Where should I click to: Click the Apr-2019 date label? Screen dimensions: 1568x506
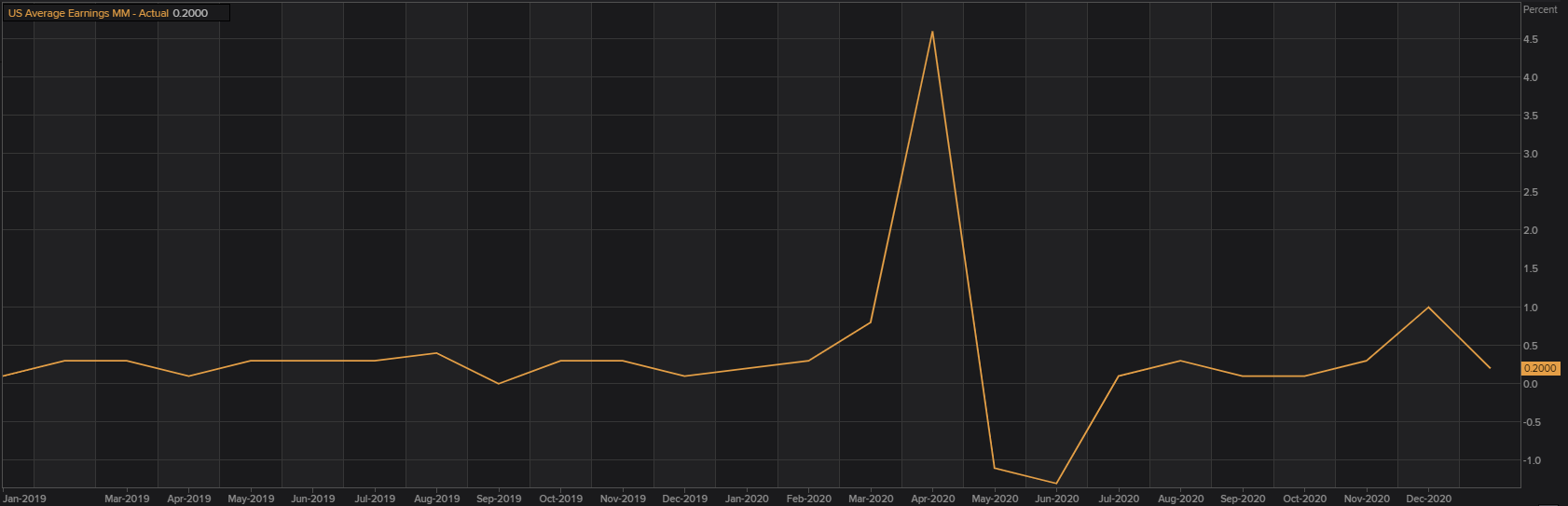[x=189, y=499]
